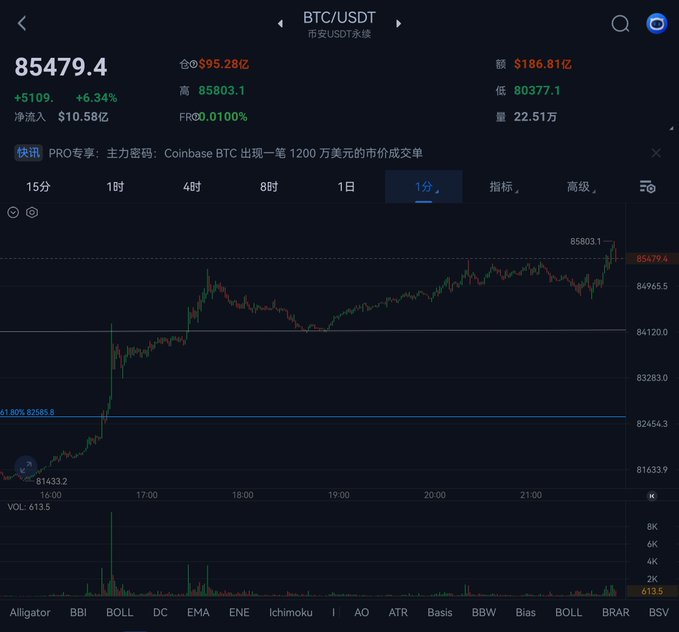Click the 85803.1 chart high label
The width and height of the screenshot is (679, 632).
(x=585, y=241)
